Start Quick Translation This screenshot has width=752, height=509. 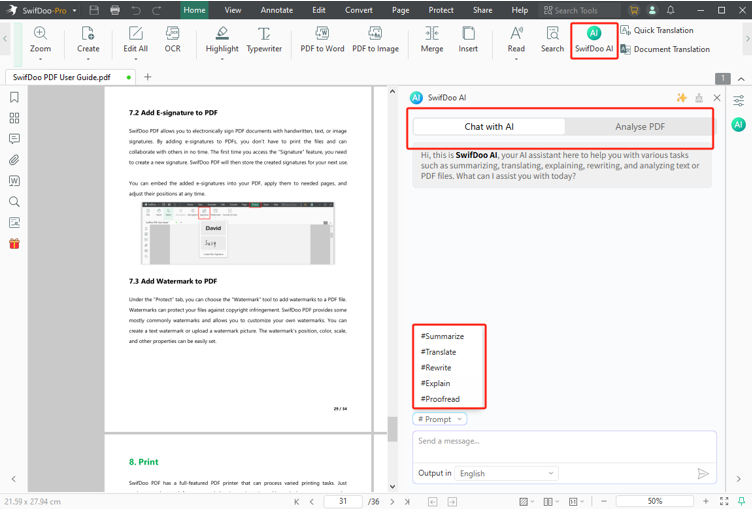point(657,30)
